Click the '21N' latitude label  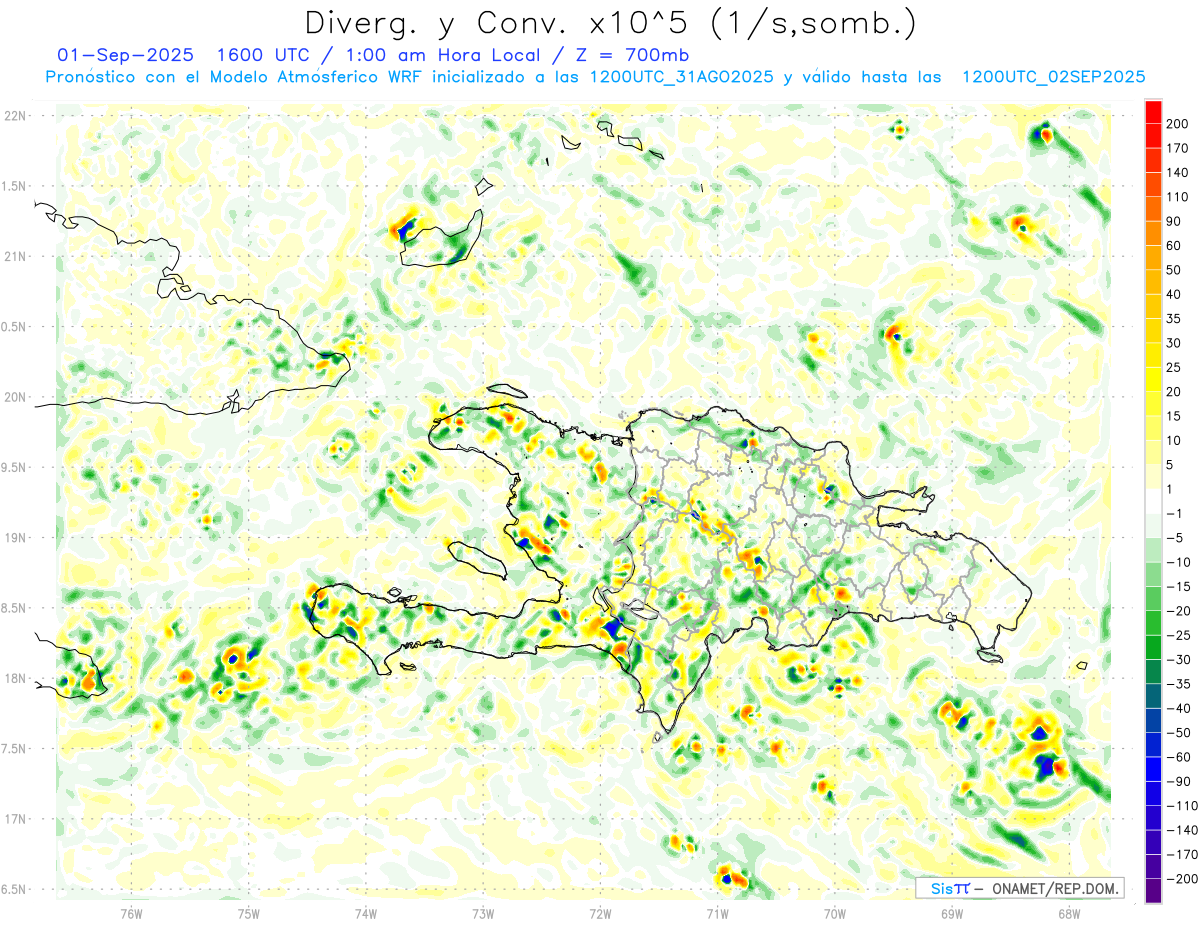(16, 256)
